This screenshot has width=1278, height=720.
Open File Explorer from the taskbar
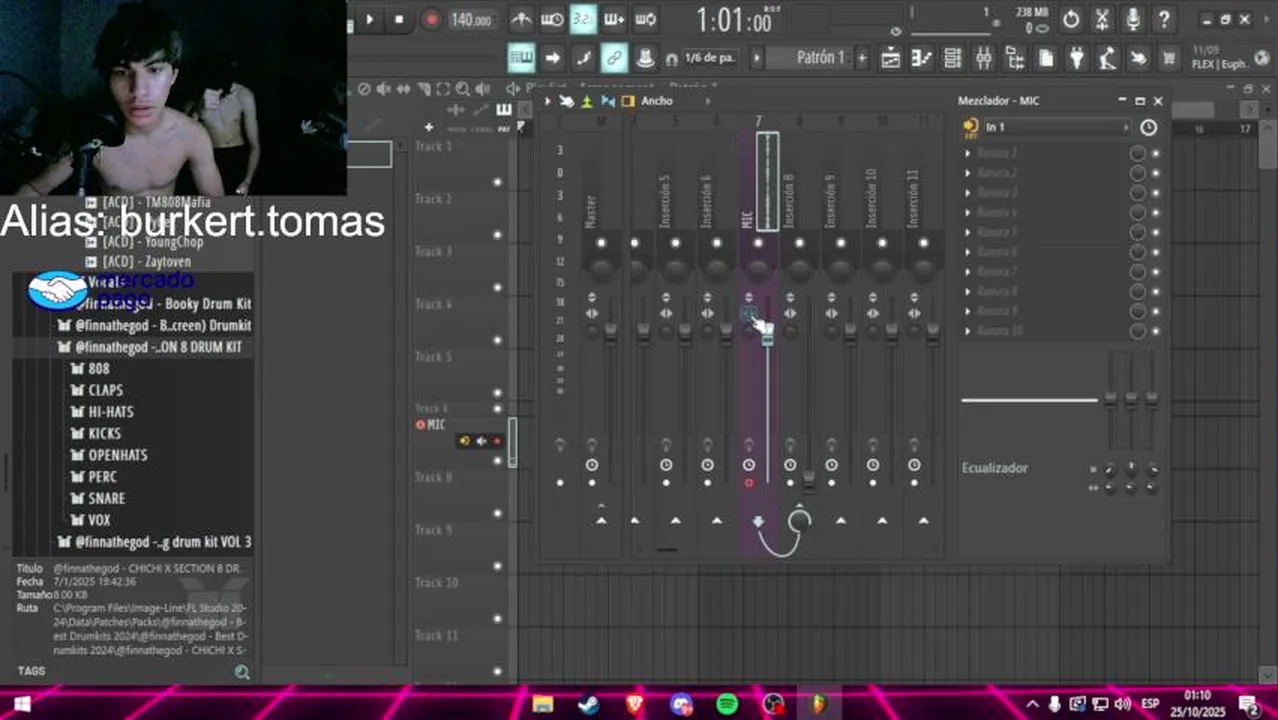tap(543, 704)
